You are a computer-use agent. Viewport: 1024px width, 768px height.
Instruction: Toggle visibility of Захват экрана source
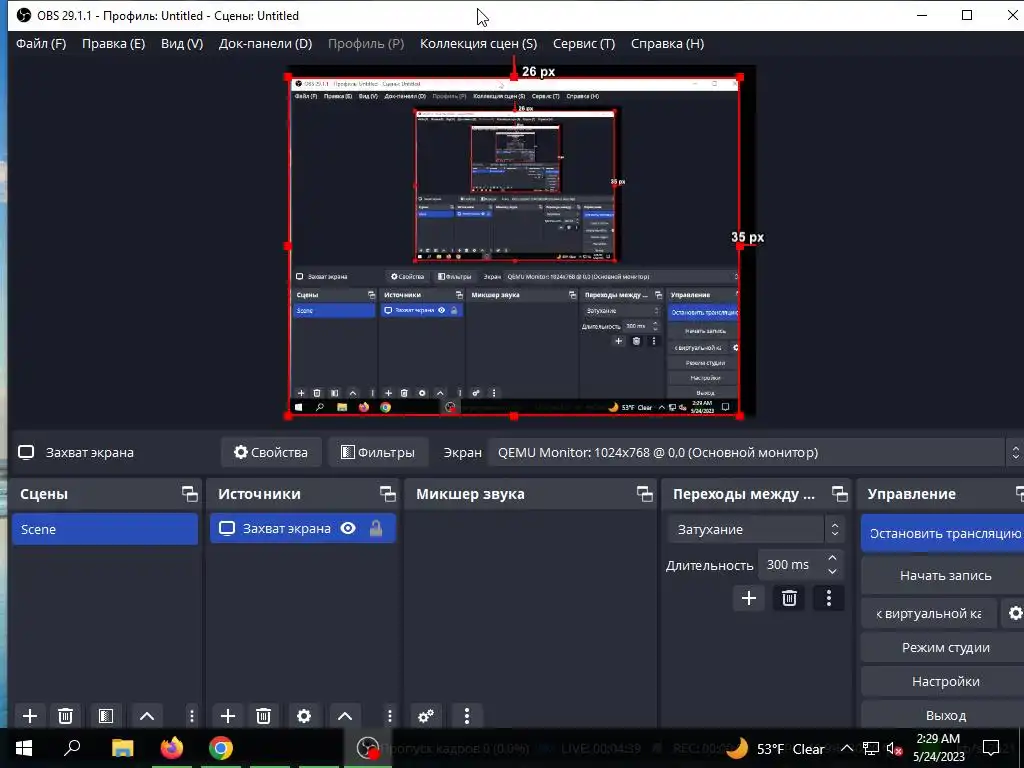point(348,528)
